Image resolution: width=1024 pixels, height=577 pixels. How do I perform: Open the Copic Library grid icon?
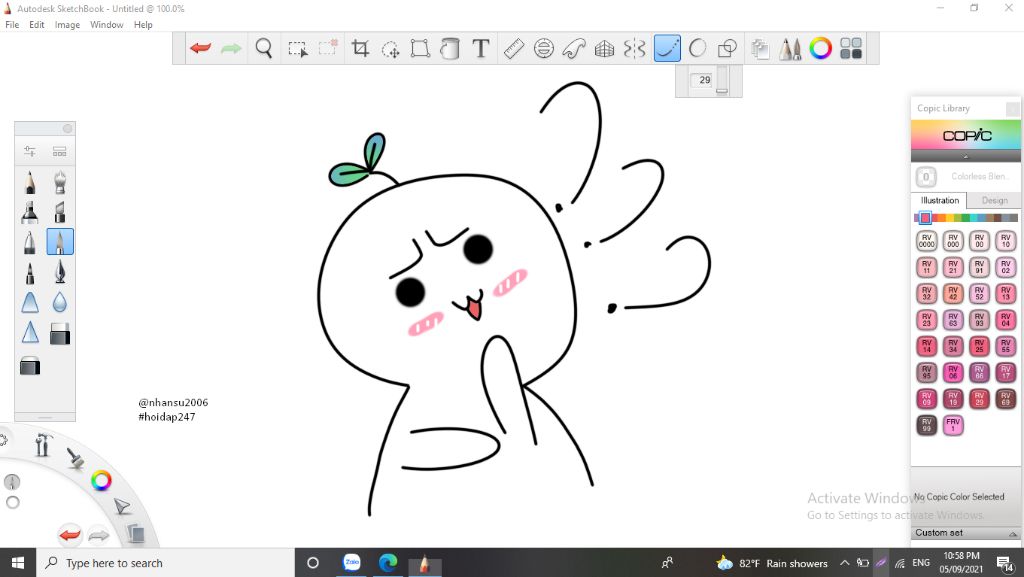coord(850,48)
